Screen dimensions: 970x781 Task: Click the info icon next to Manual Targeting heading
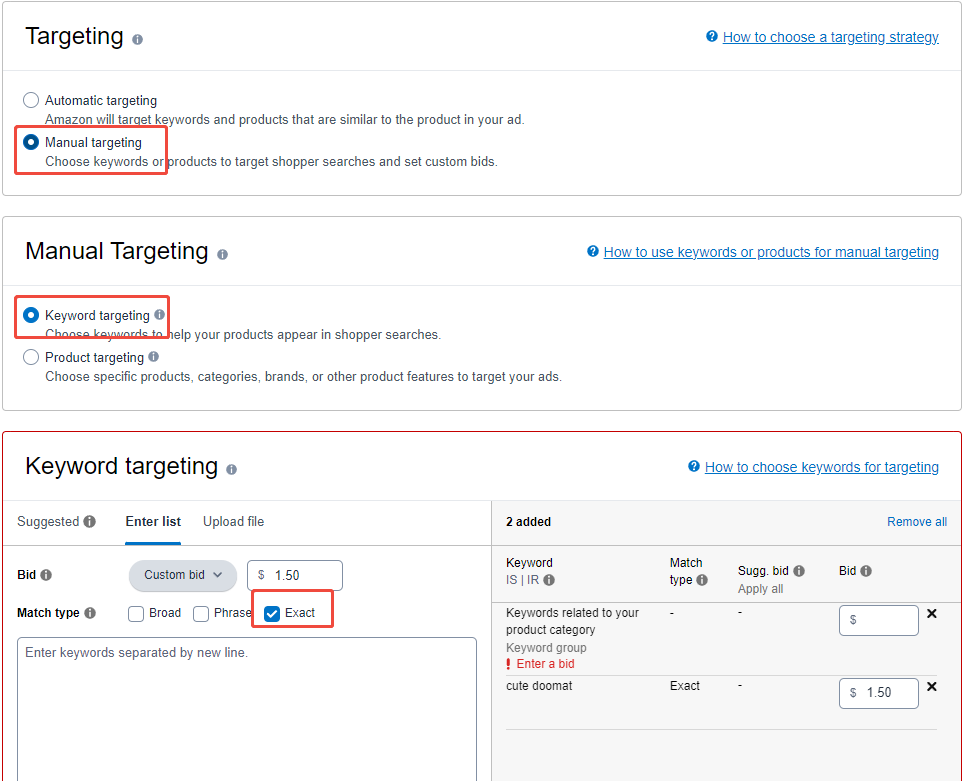tap(222, 254)
